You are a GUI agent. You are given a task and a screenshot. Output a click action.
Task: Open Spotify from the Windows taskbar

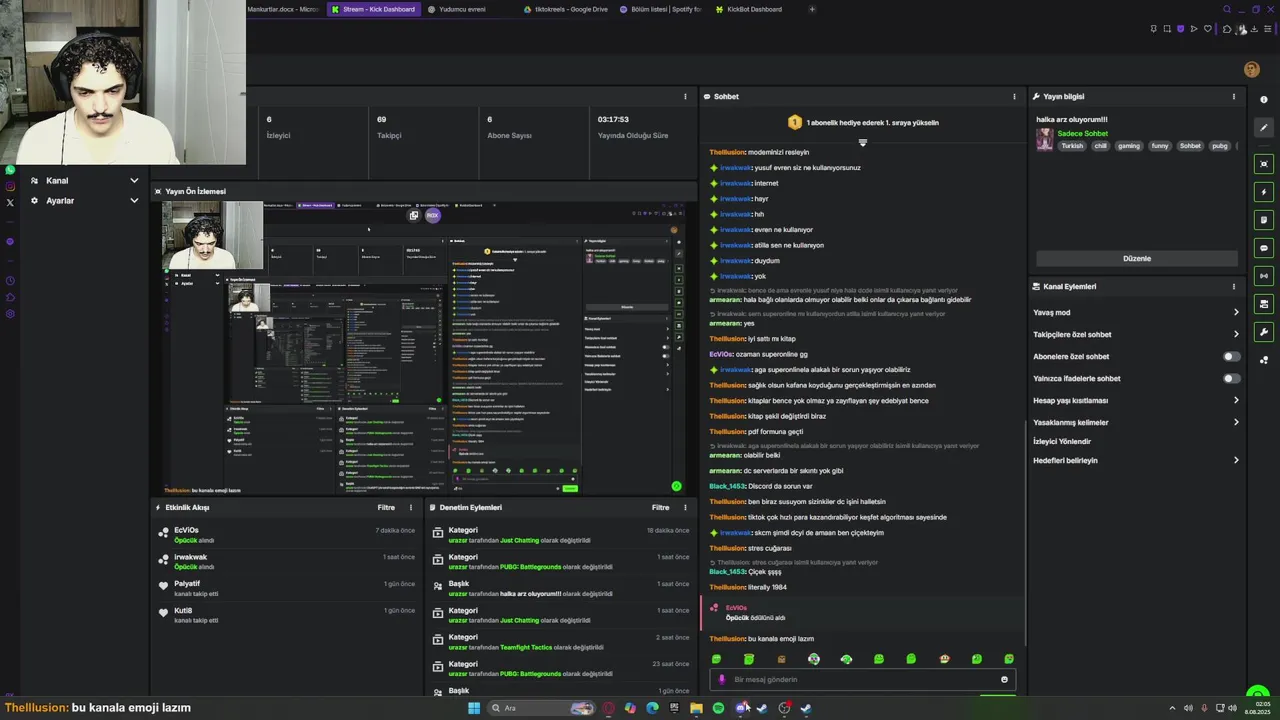pyautogui.click(x=718, y=708)
